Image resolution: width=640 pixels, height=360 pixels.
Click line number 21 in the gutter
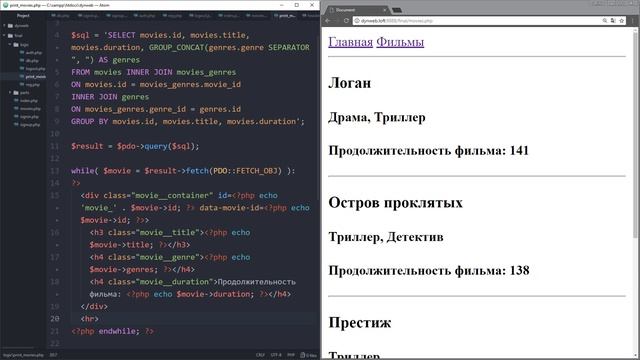coord(55,331)
